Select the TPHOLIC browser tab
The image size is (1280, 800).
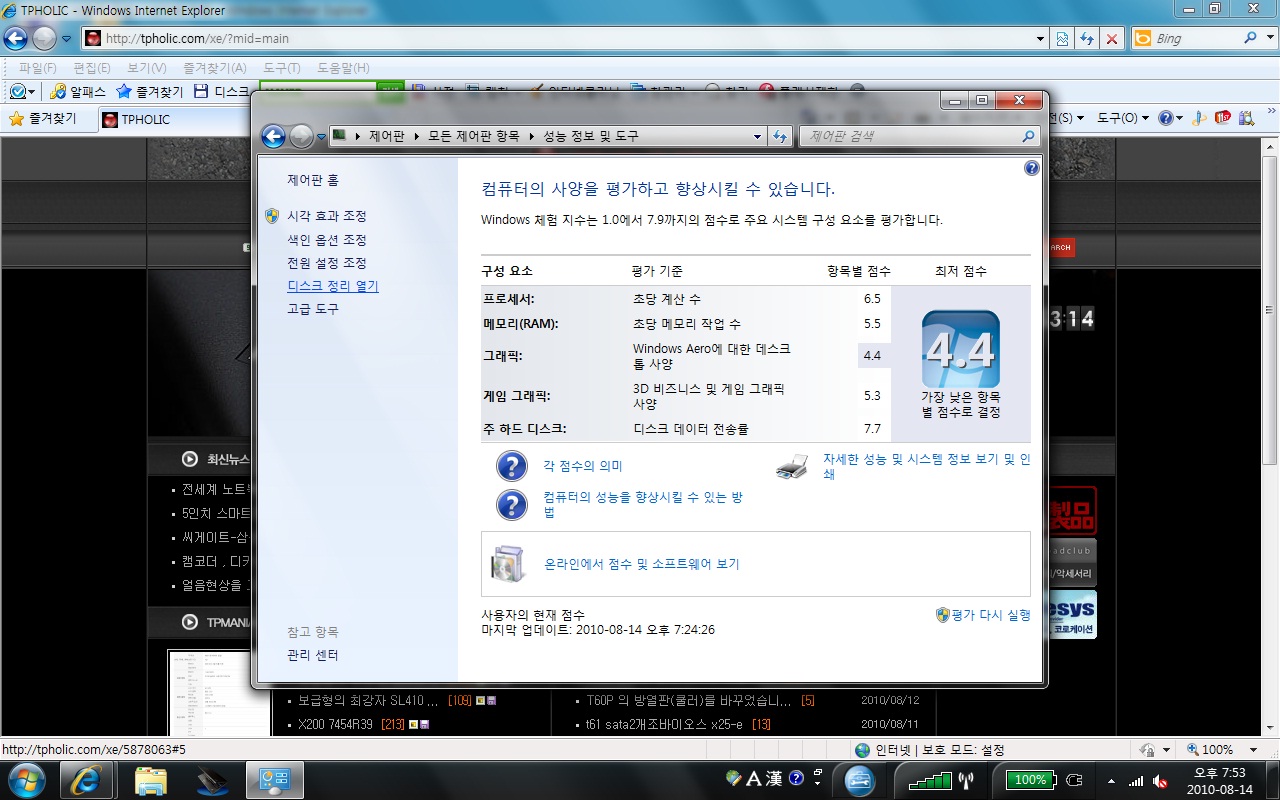(145, 119)
